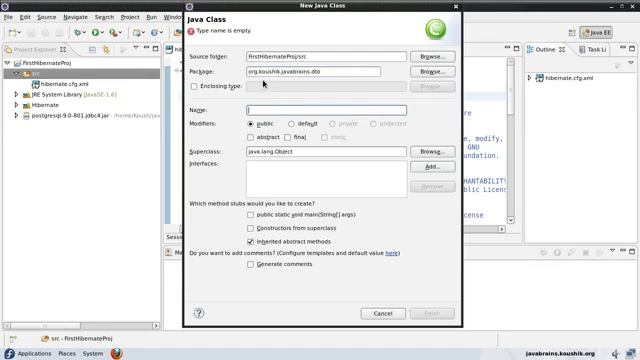This screenshot has width=640, height=360.
Task: Enable the Generate comments checkbox
Action: point(250,264)
